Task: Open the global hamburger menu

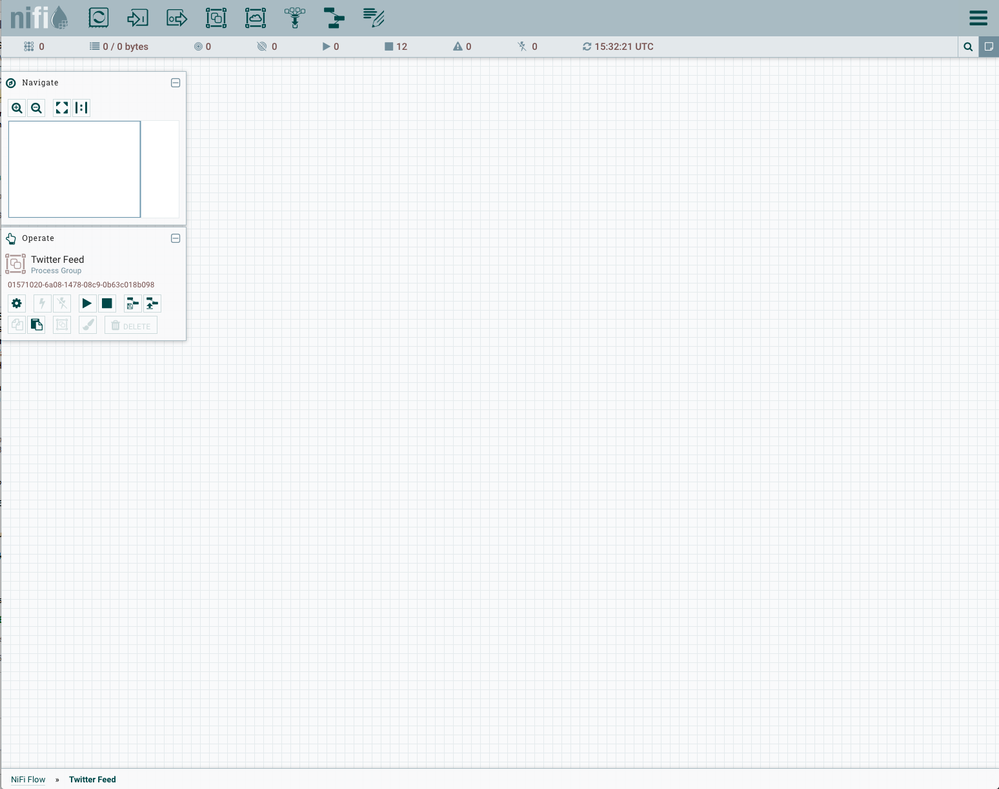Action: pyautogui.click(x=977, y=17)
